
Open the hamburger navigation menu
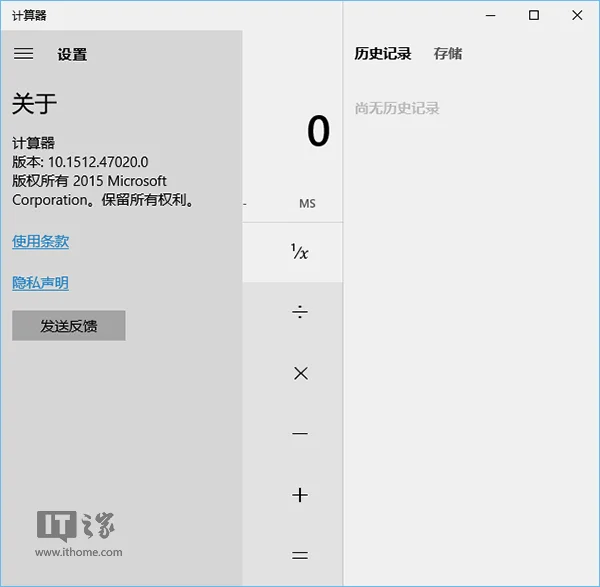point(23,54)
